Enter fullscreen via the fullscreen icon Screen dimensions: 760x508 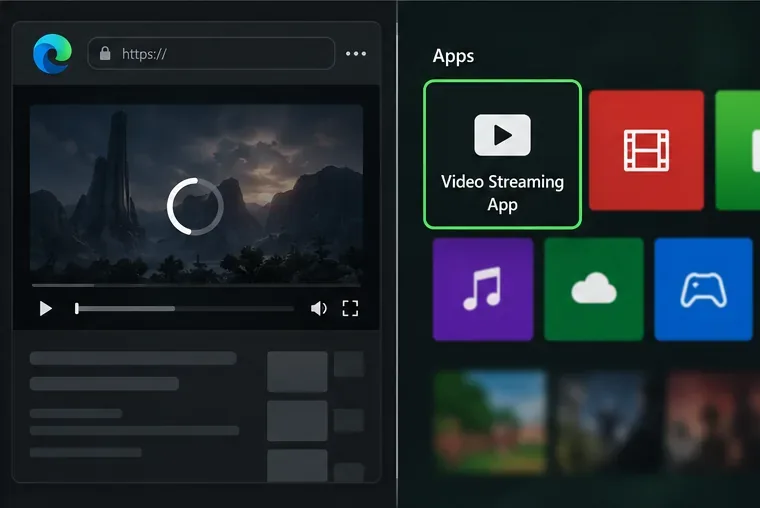click(350, 308)
